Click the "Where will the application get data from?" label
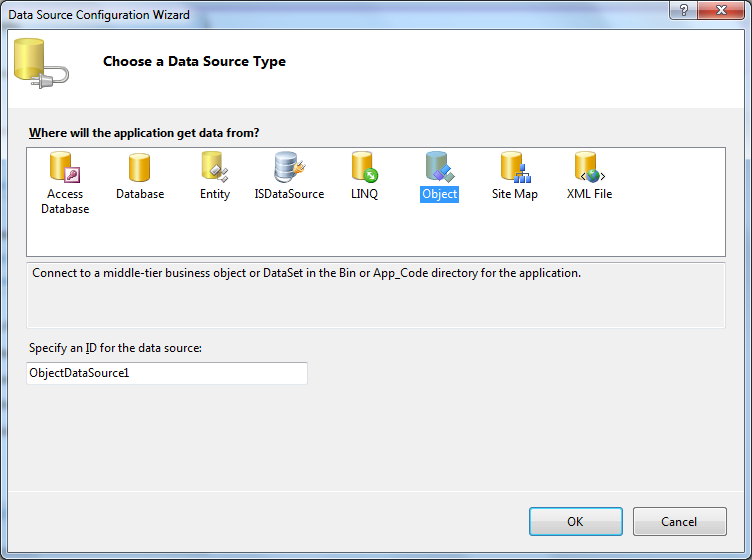 [x=144, y=132]
